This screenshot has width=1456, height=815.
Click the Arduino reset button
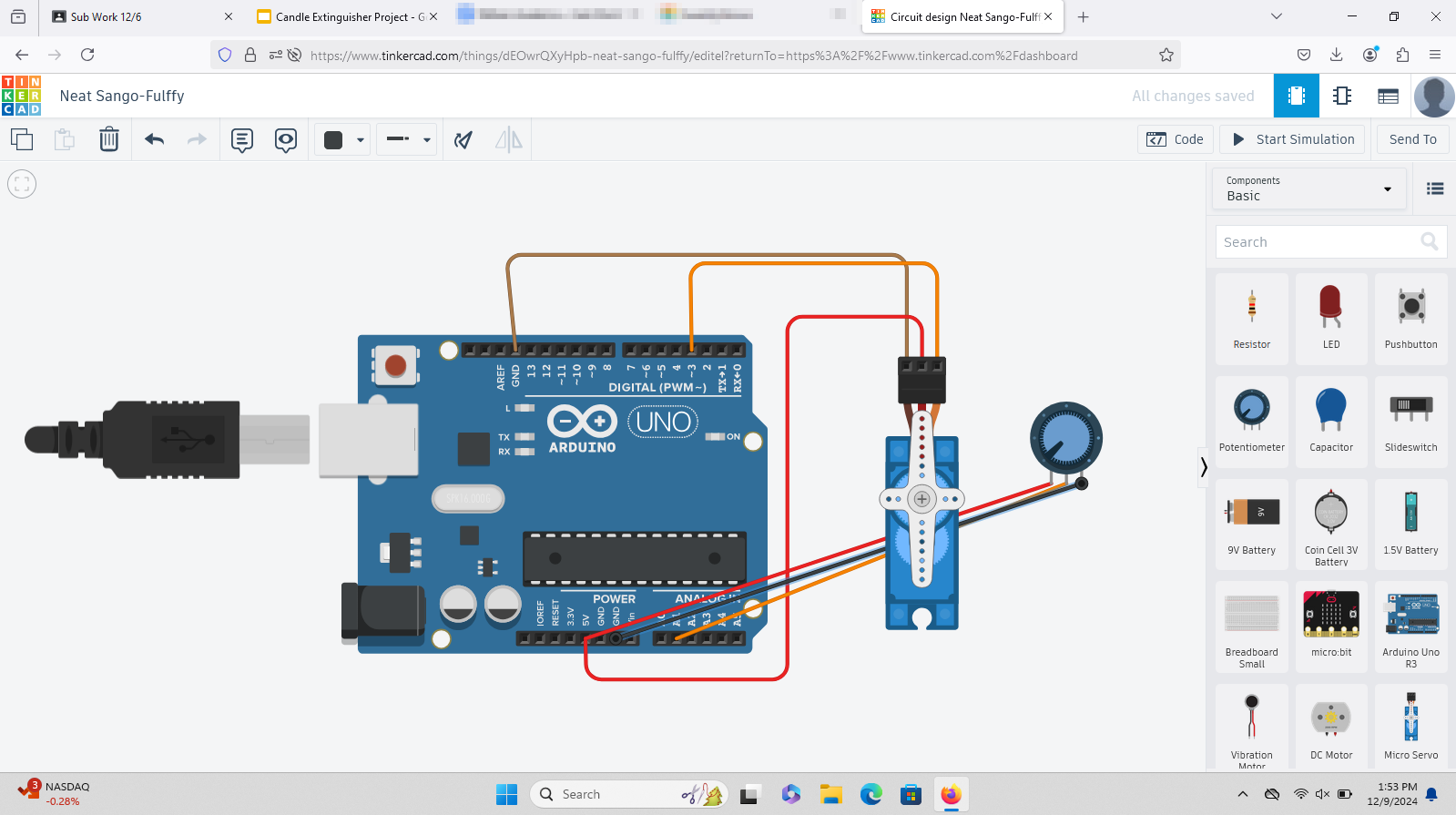[395, 366]
